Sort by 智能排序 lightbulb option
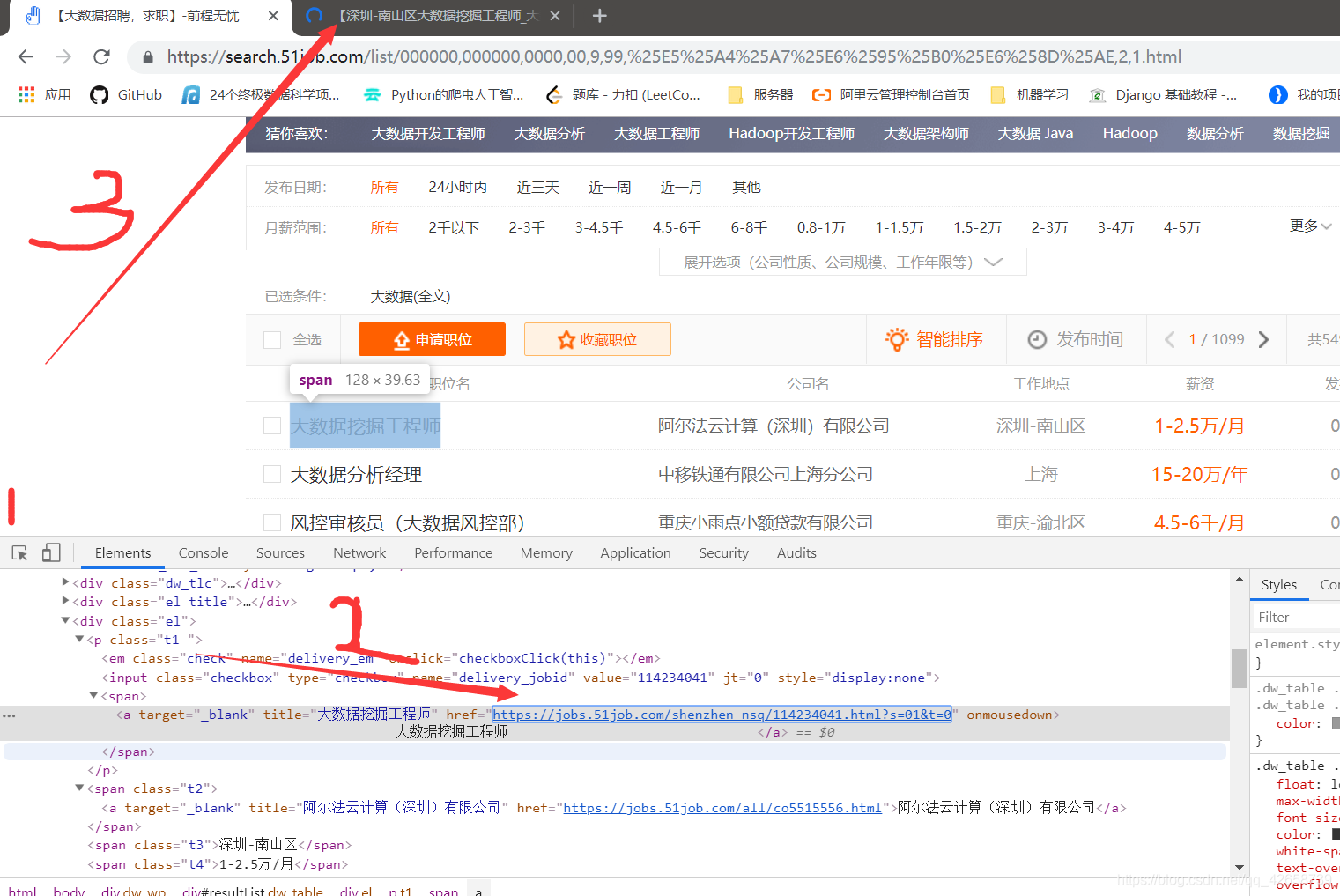1340x896 pixels. point(935,339)
